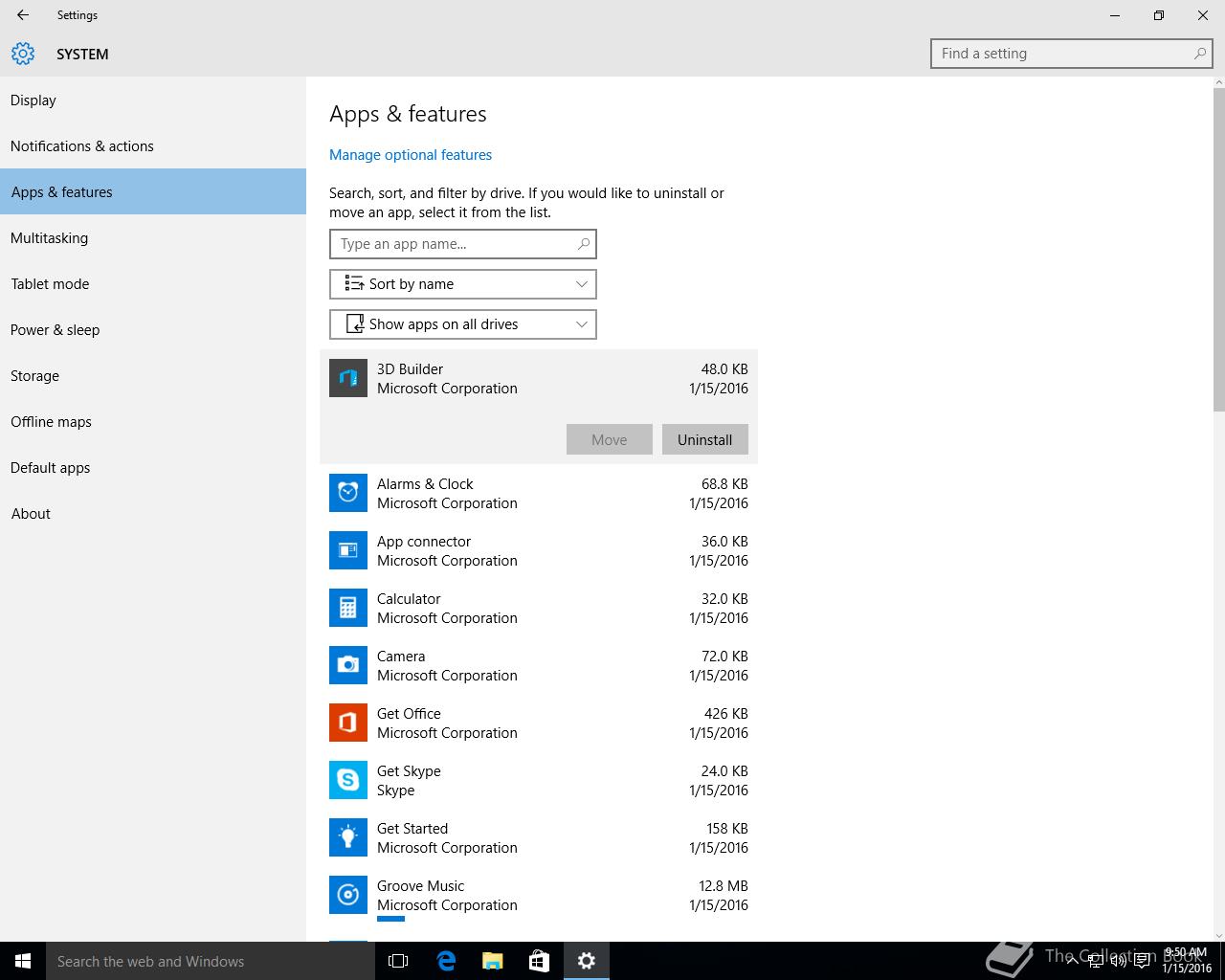Open the Windows Start menu

click(23, 961)
